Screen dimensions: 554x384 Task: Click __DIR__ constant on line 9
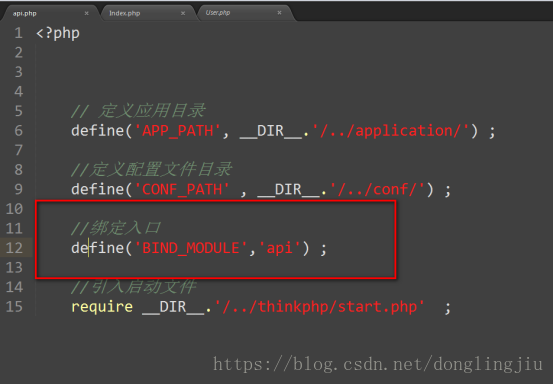point(289,190)
